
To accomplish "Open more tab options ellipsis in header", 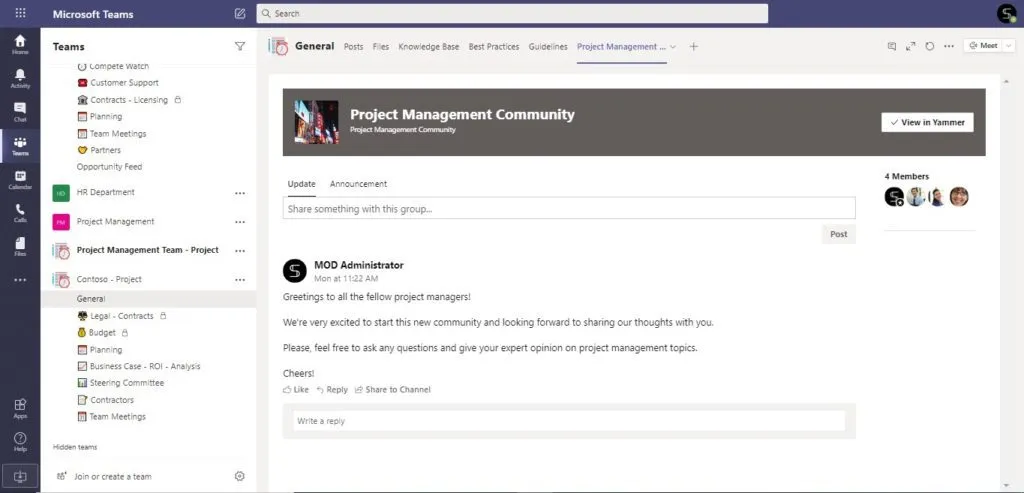I will coord(949,46).
